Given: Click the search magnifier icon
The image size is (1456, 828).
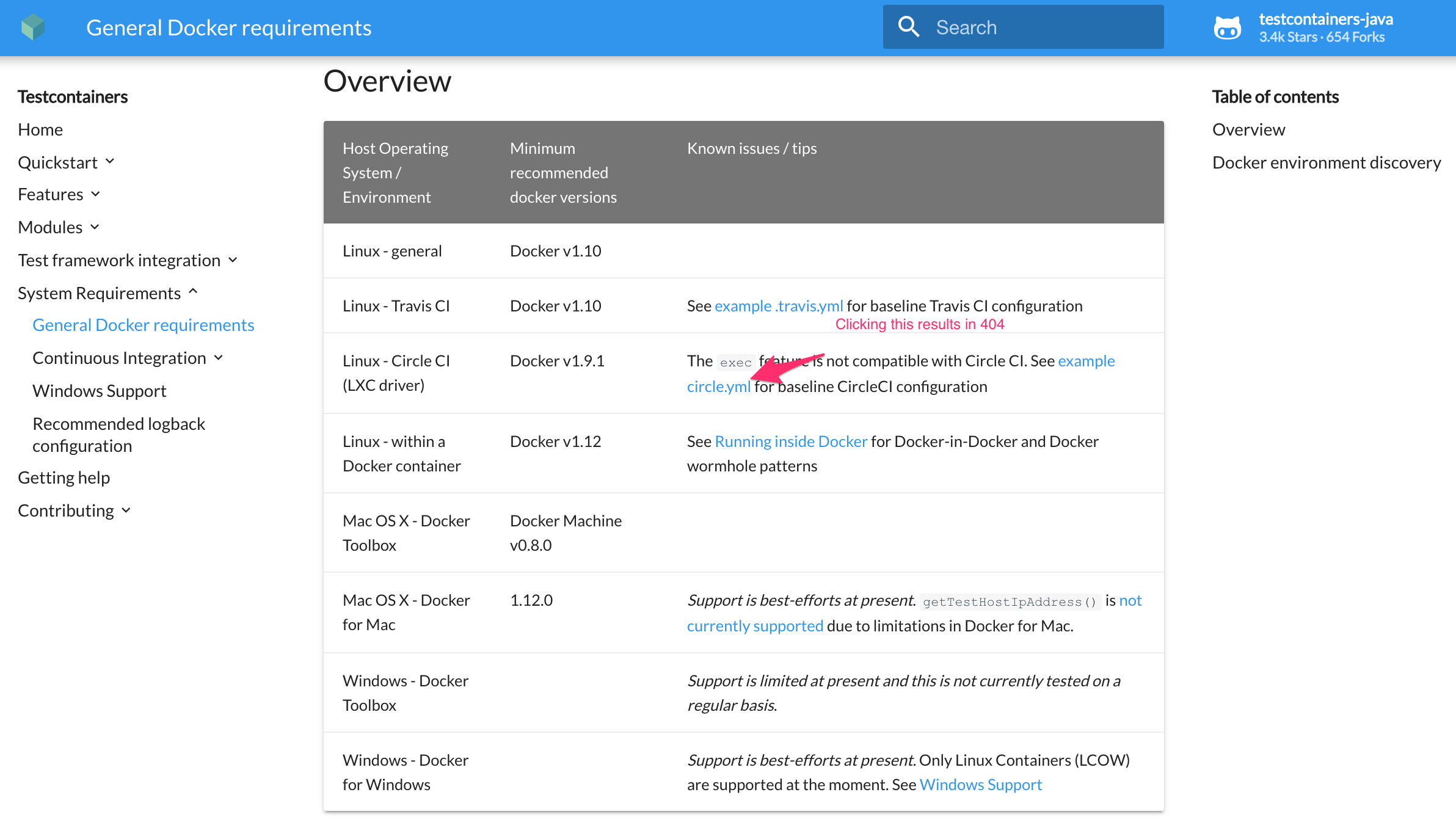Looking at the screenshot, I should click(x=909, y=27).
